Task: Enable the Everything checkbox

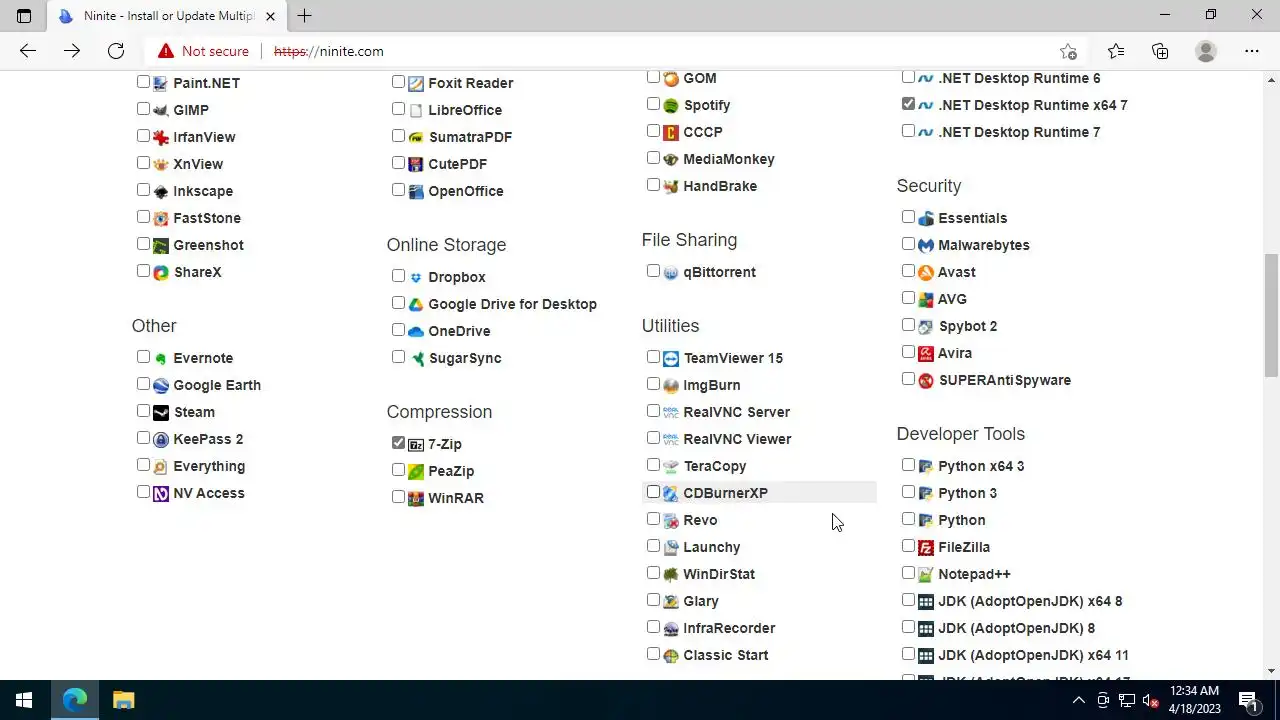Action: (143, 465)
